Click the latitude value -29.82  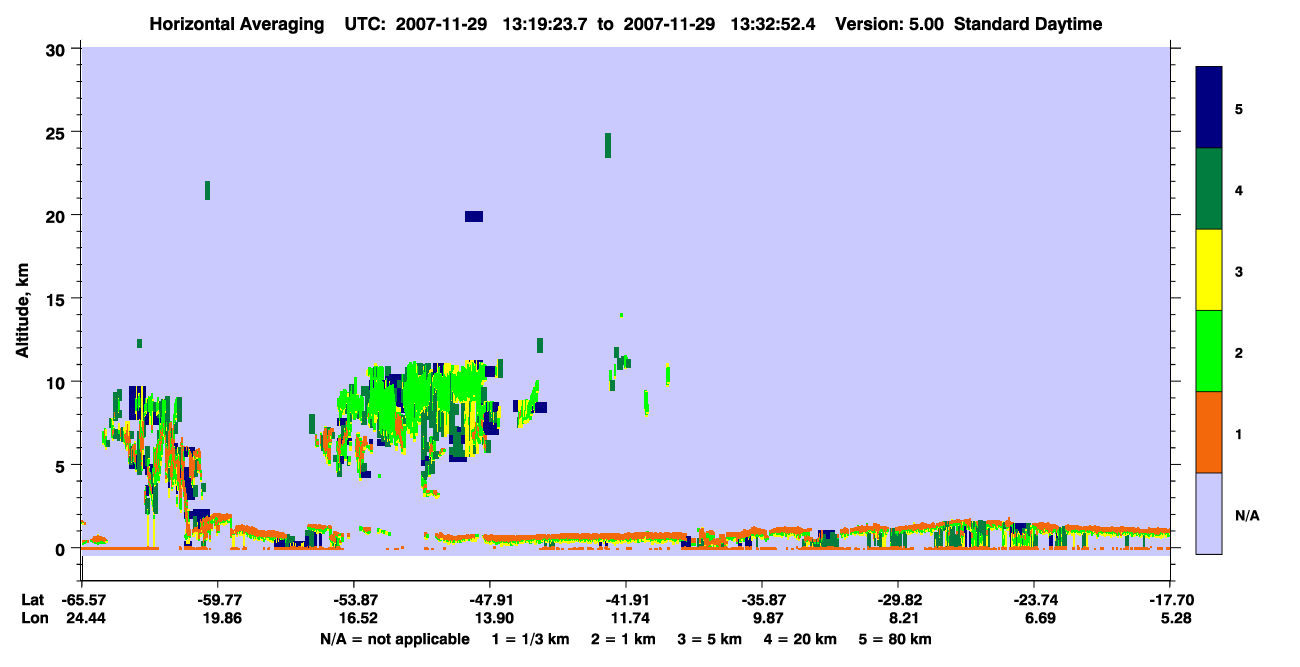[898, 600]
